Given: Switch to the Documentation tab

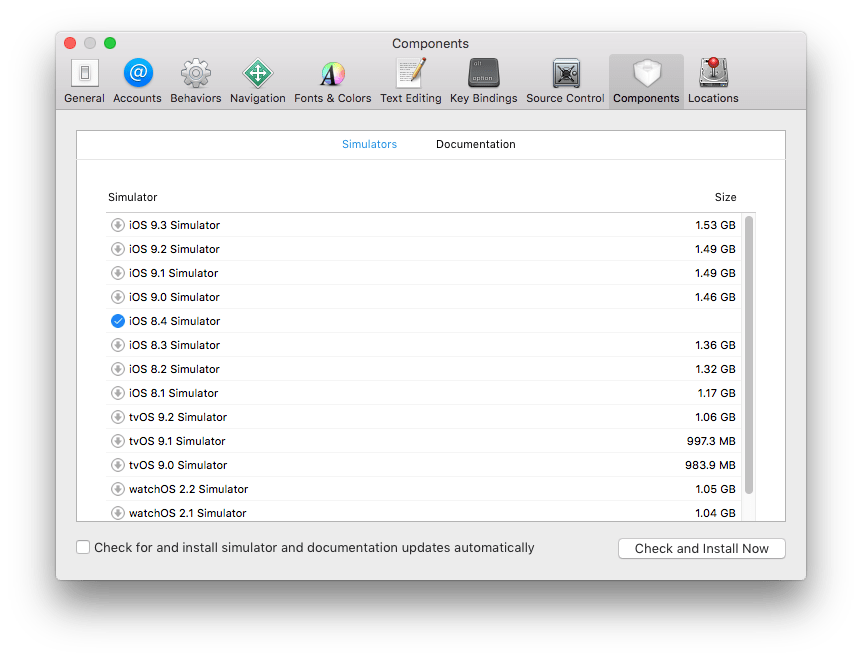Looking at the screenshot, I should click(476, 144).
